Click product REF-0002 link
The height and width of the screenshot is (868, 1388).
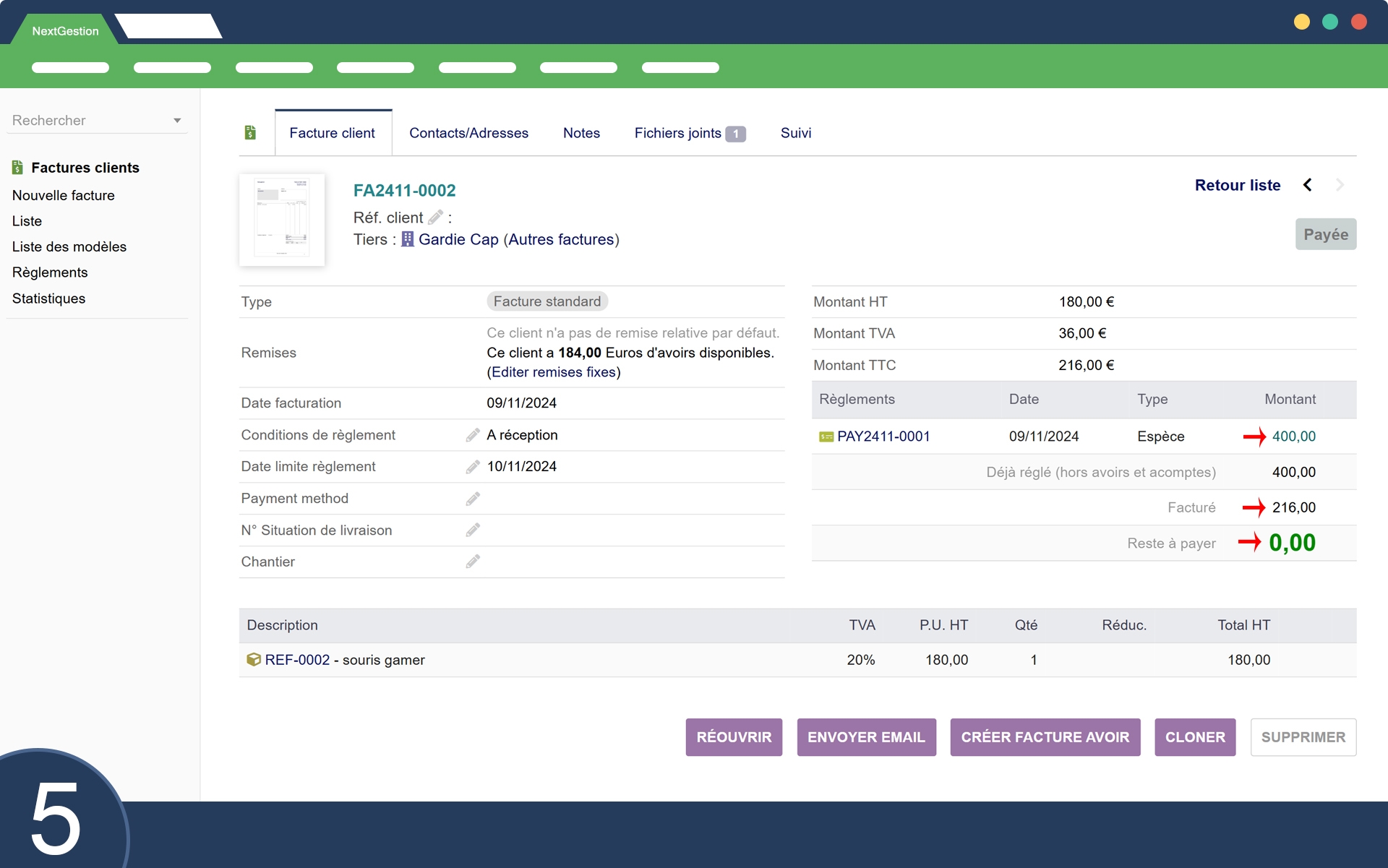297,660
